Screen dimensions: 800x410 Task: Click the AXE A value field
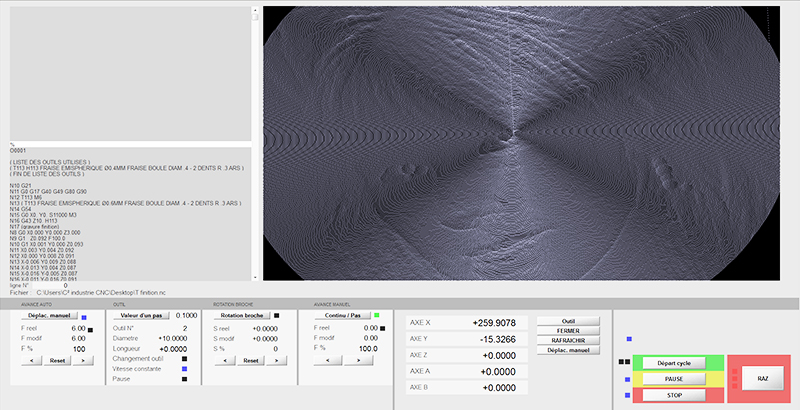(x=497, y=372)
